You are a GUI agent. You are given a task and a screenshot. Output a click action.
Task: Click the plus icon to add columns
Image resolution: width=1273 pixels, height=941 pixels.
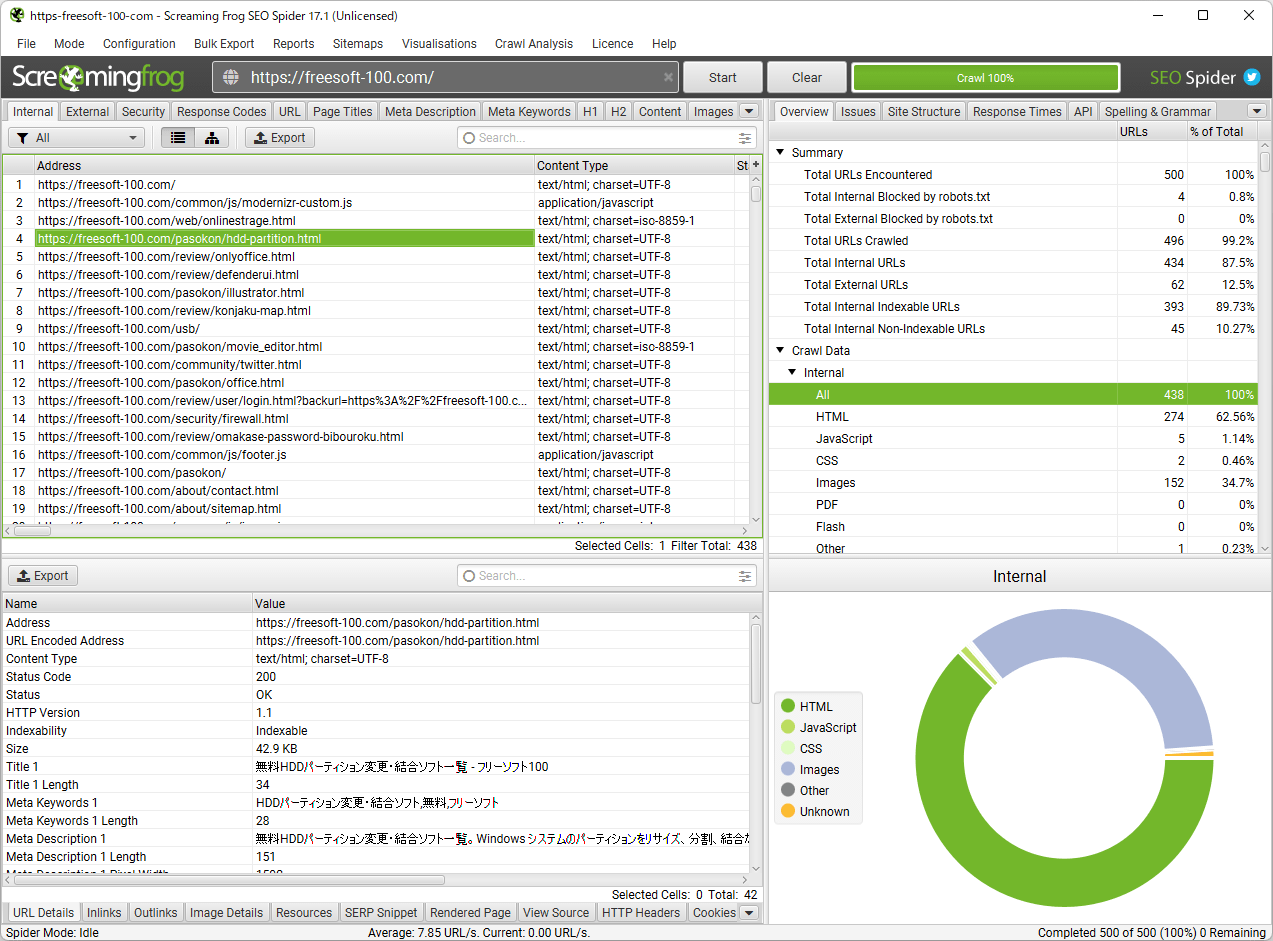(756, 165)
